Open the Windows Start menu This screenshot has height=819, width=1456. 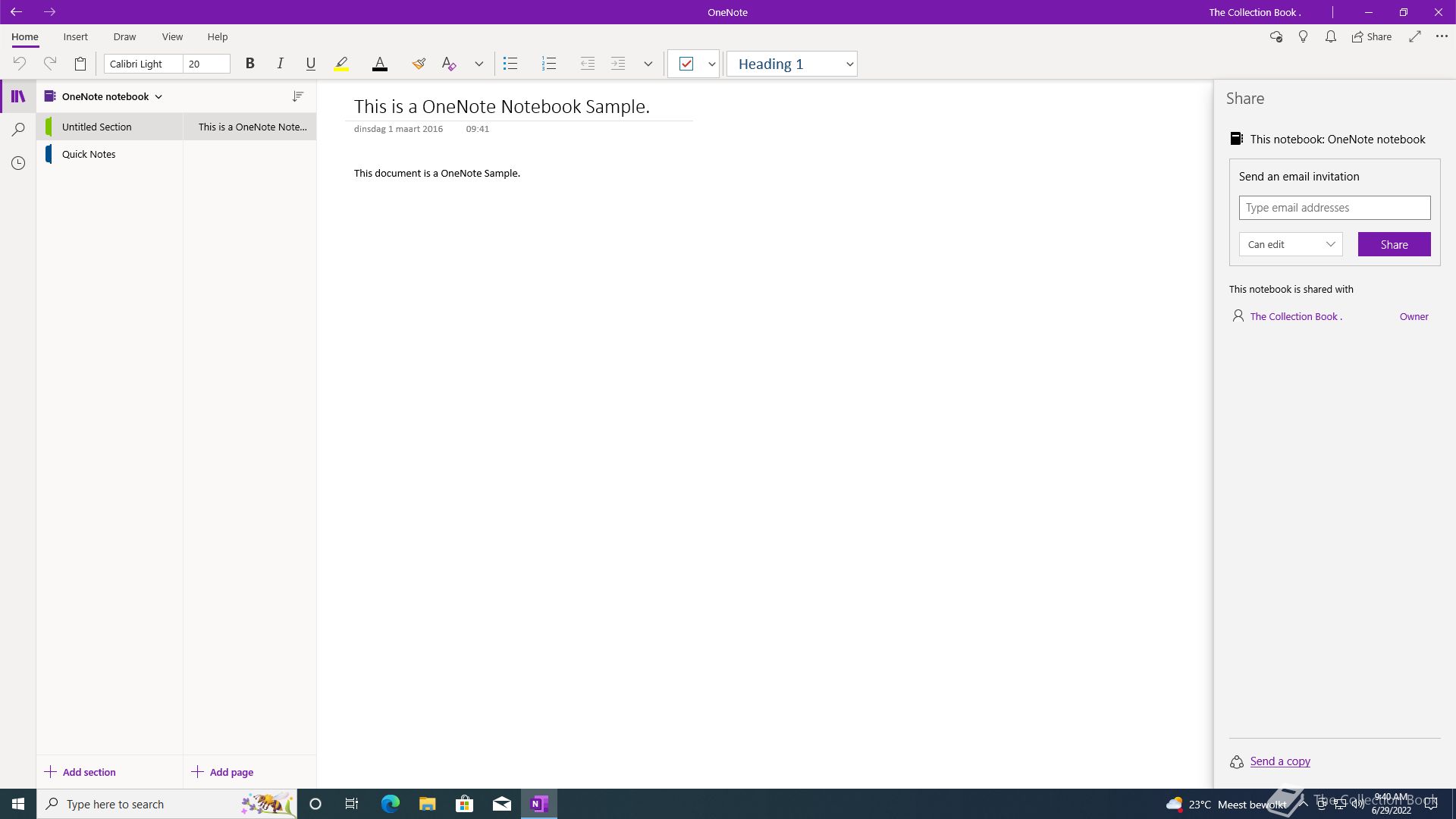(x=18, y=804)
